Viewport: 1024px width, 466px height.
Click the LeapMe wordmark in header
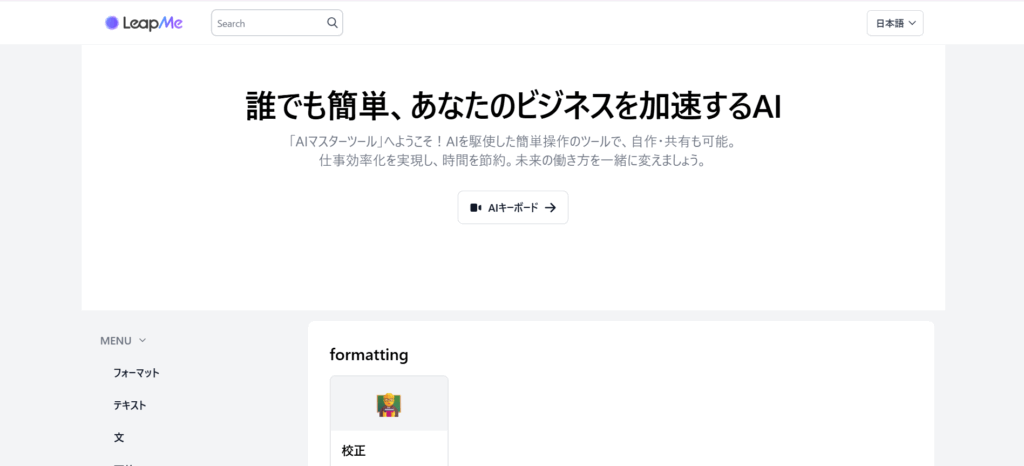click(x=153, y=23)
